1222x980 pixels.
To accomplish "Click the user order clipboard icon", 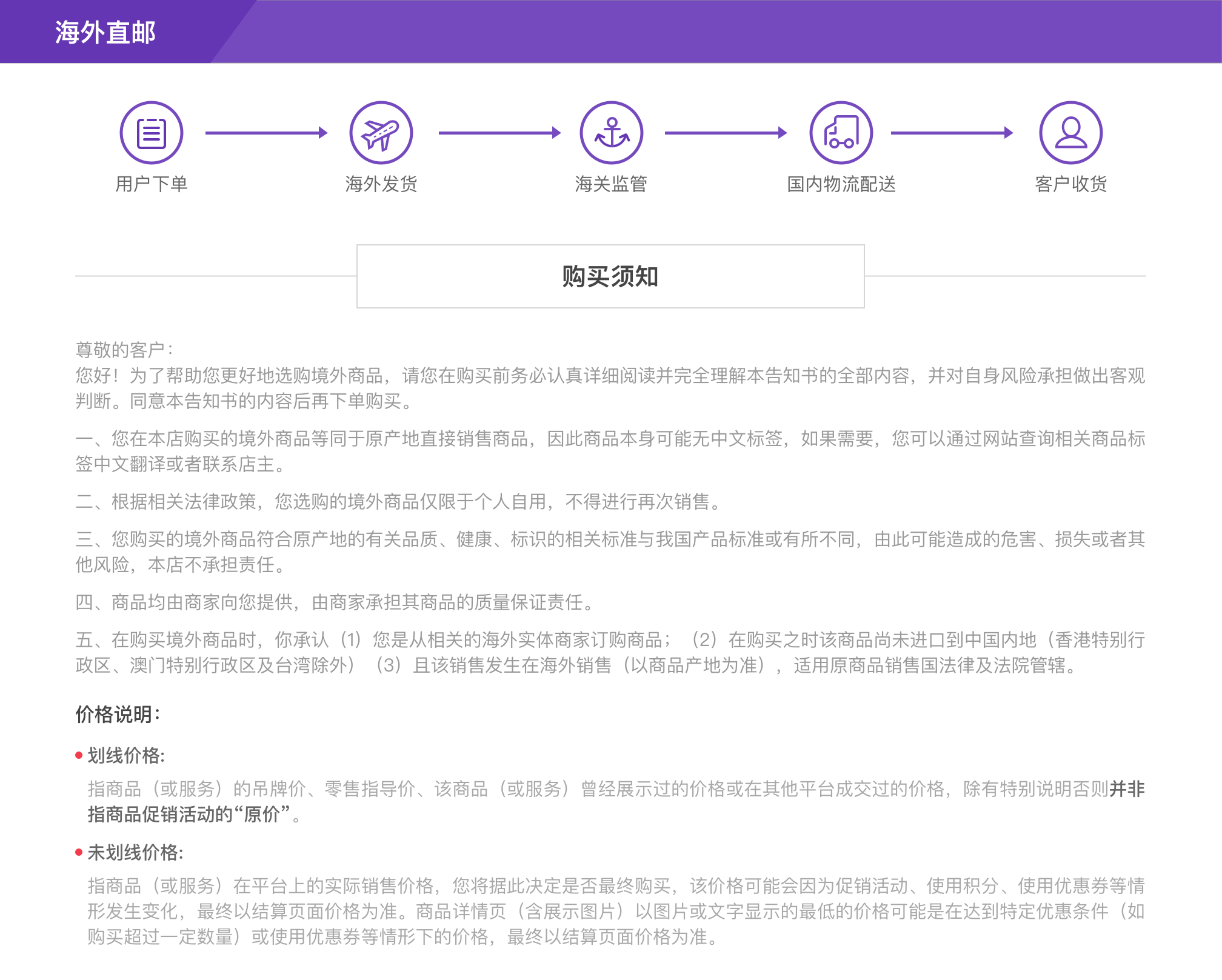I will [x=152, y=133].
